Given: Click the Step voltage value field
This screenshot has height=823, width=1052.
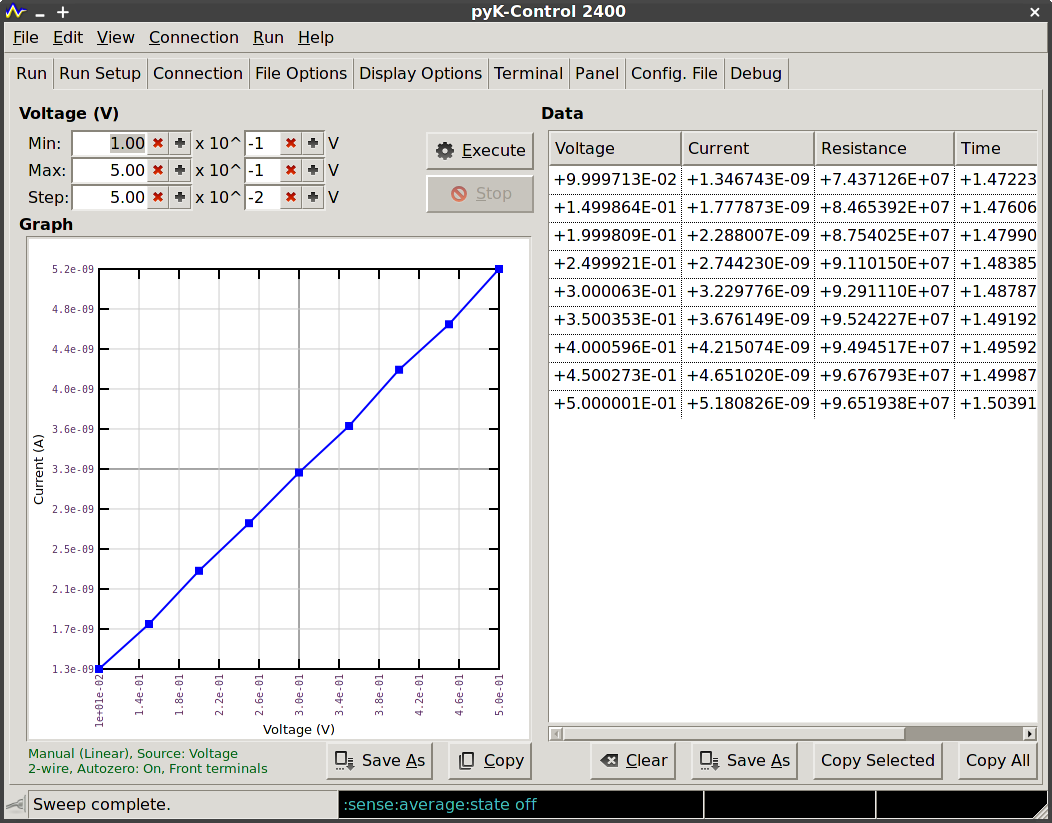Looking at the screenshot, I should tap(110, 197).
